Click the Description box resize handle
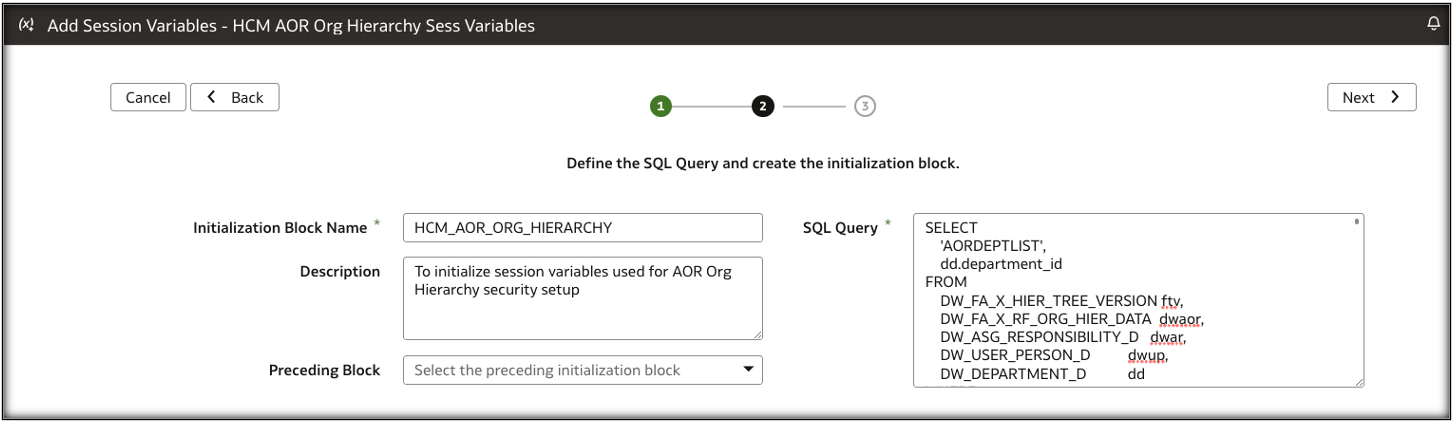Image resolution: width=1454 pixels, height=423 pixels. coord(757,335)
